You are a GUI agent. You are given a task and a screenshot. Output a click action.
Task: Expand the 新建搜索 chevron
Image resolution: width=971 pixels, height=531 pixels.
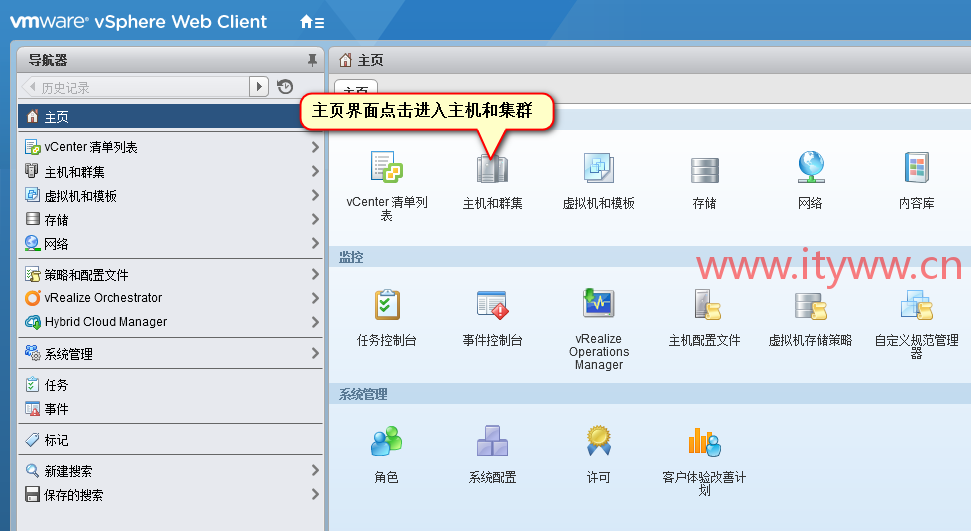[x=315, y=470]
